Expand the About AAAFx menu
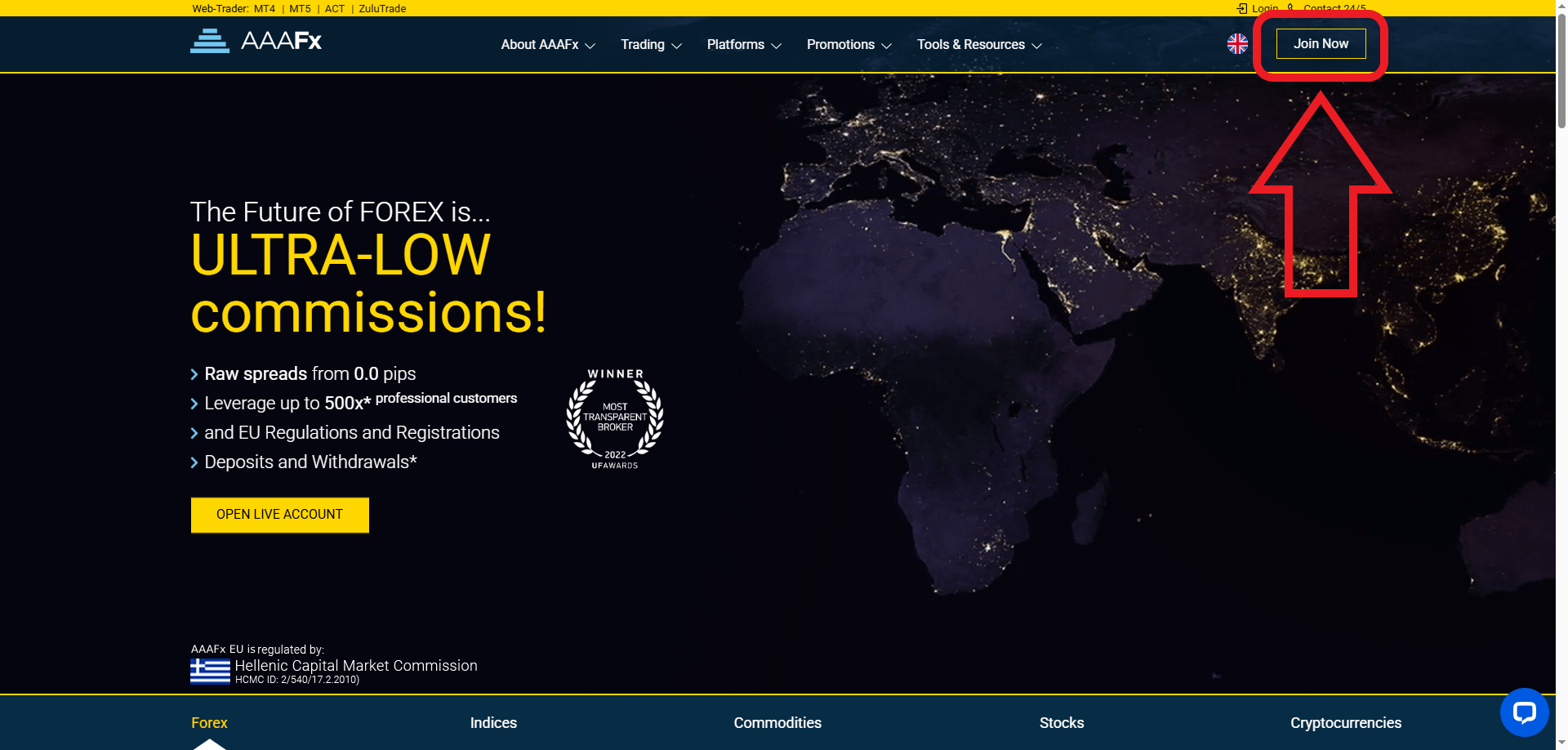1568x750 pixels. tap(548, 45)
